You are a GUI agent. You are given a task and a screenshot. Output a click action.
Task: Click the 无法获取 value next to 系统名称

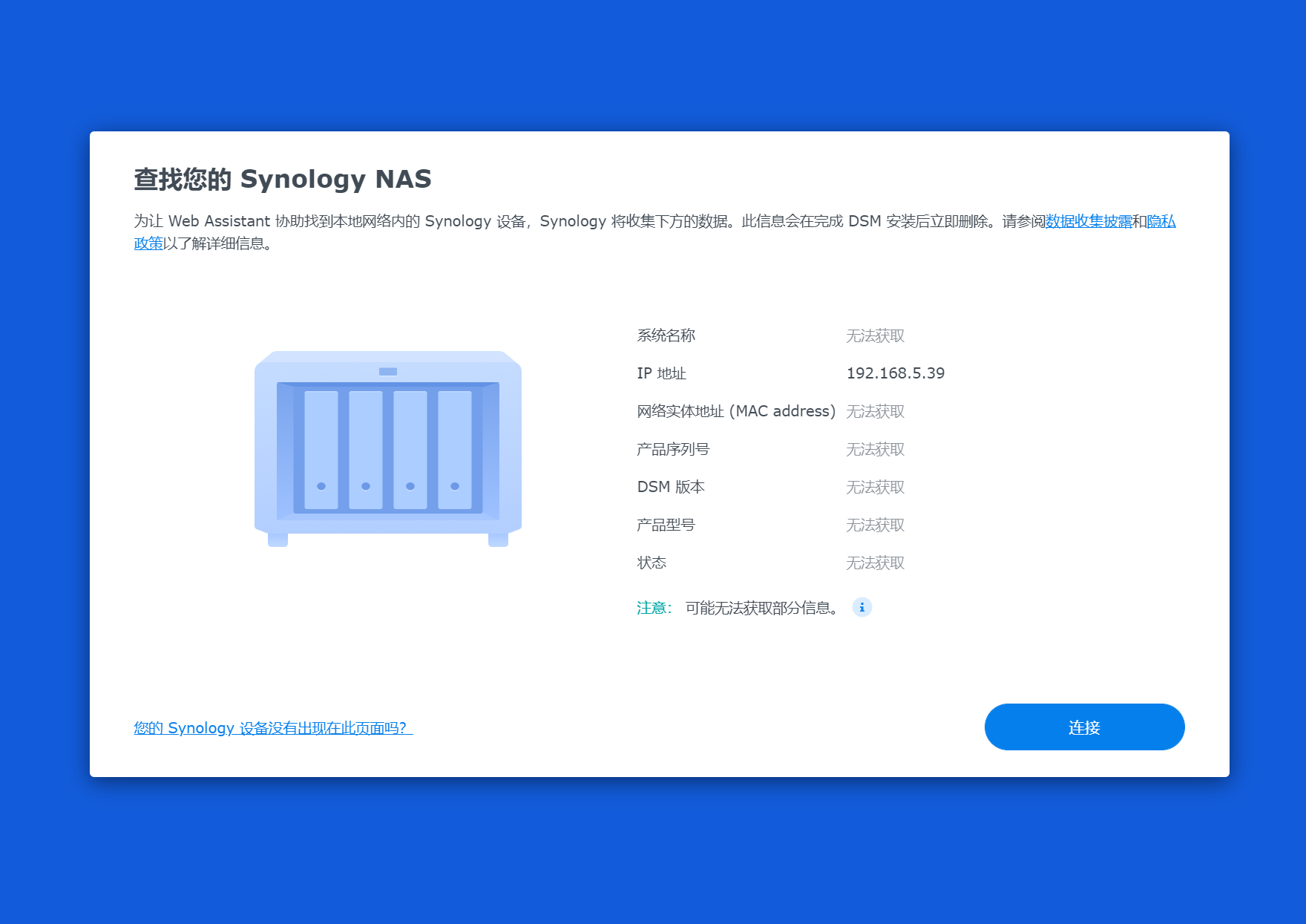pos(876,335)
